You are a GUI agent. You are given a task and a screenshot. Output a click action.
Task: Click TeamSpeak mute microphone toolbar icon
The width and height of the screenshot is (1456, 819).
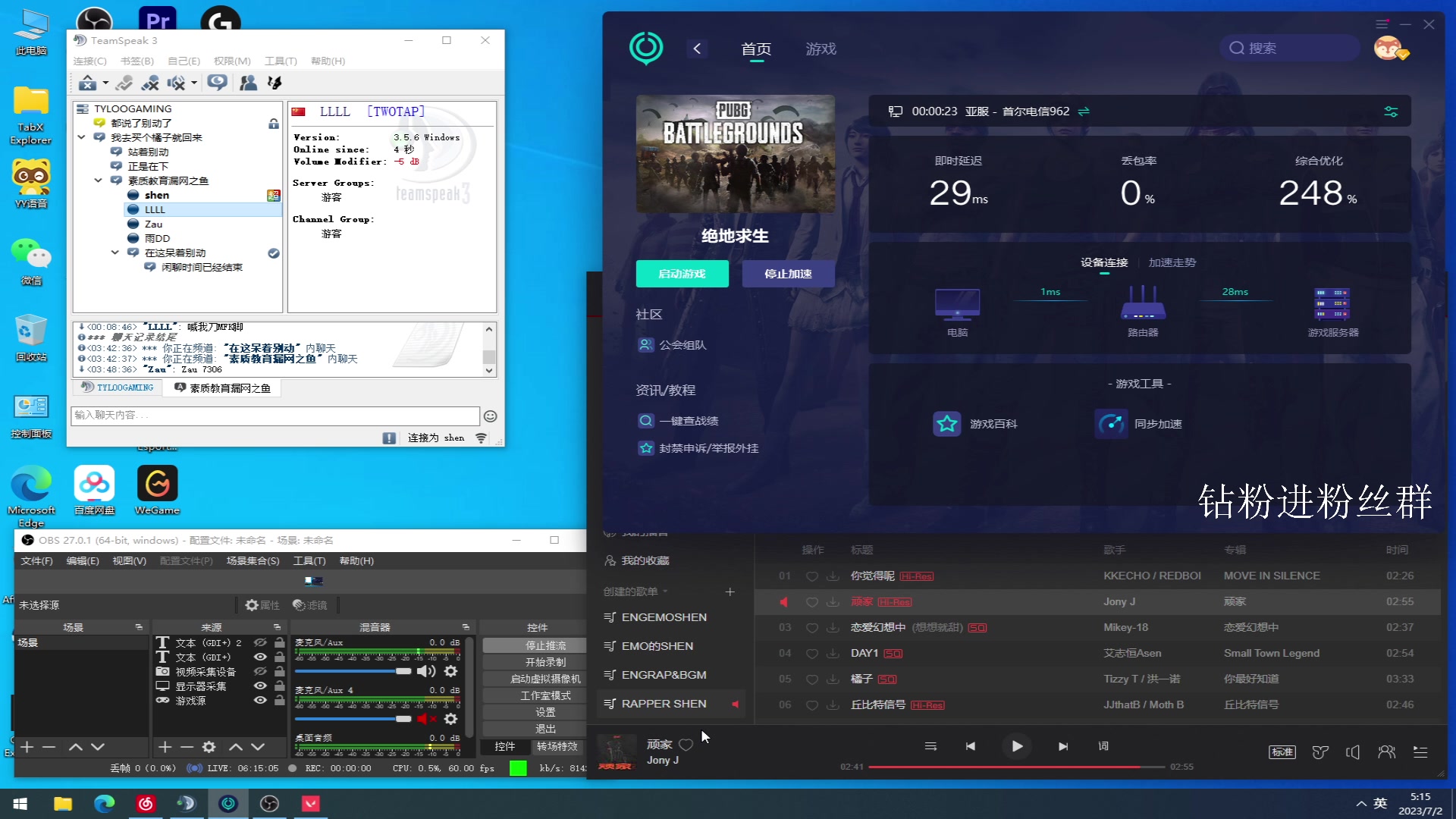pyautogui.click(x=150, y=83)
